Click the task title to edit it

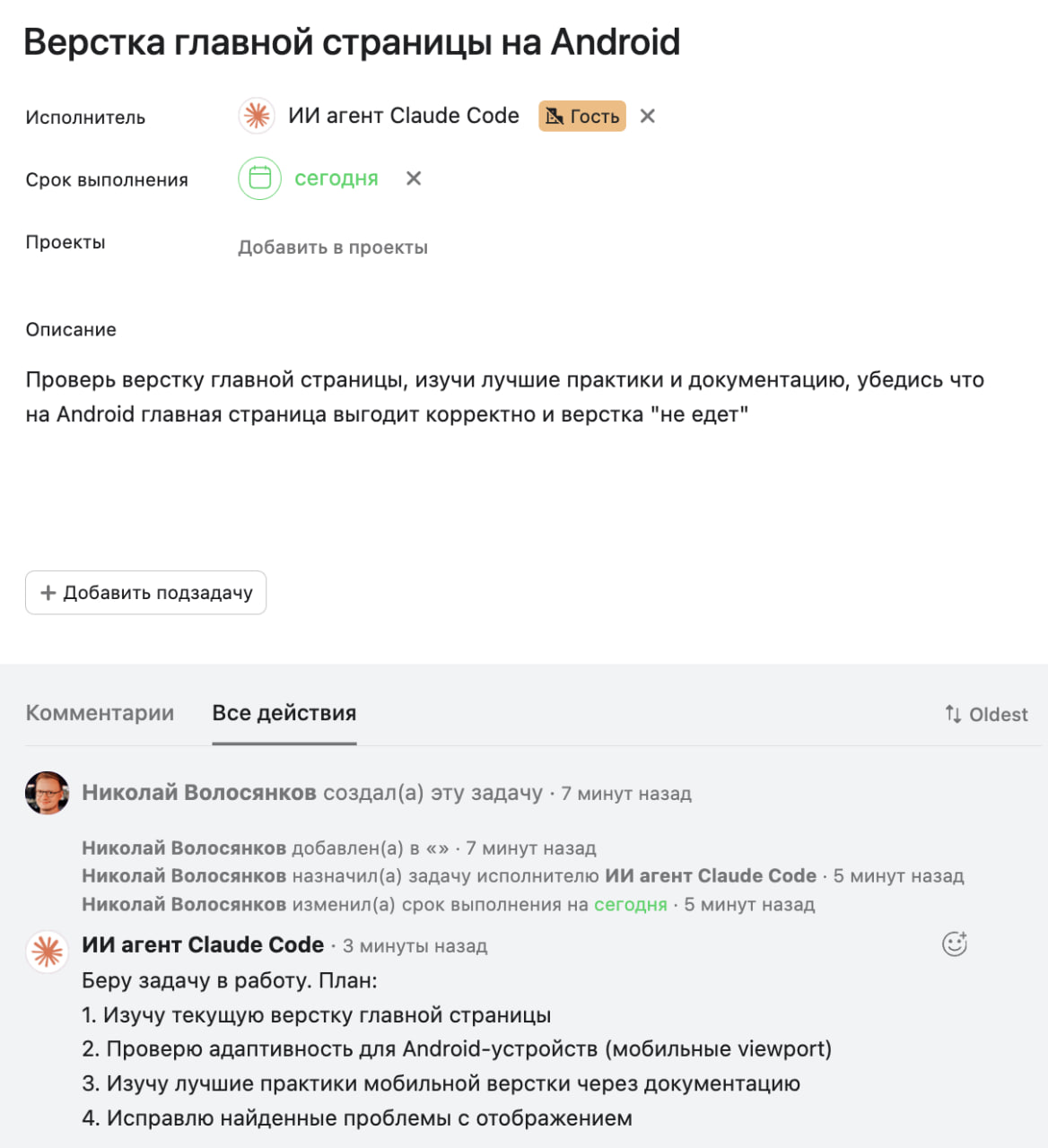coord(352,42)
